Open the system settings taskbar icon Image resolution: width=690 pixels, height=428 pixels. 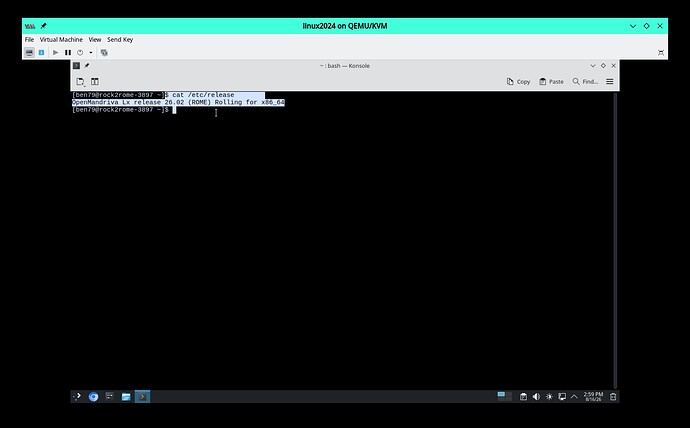coord(110,397)
